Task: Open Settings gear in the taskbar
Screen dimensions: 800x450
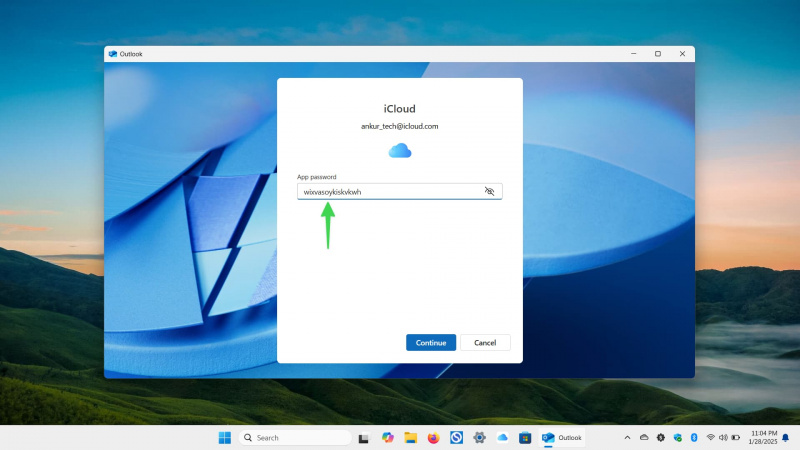Action: (479, 438)
